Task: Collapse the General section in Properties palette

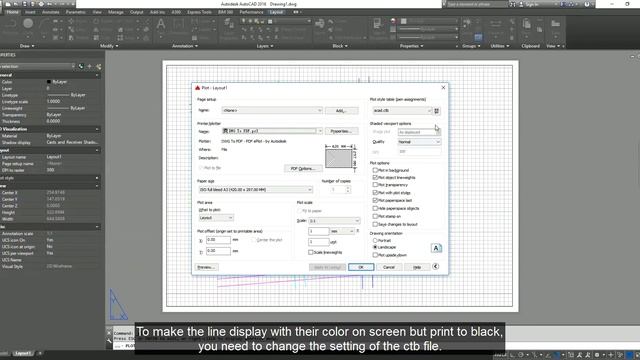Action: click(x=97, y=75)
